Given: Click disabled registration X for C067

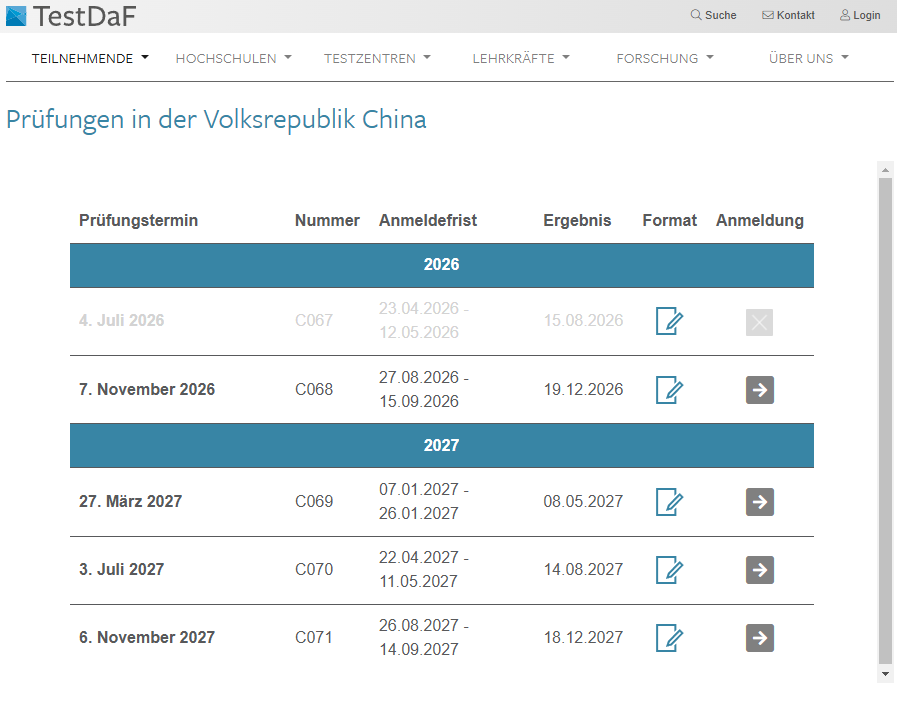Looking at the screenshot, I should click(x=759, y=322).
